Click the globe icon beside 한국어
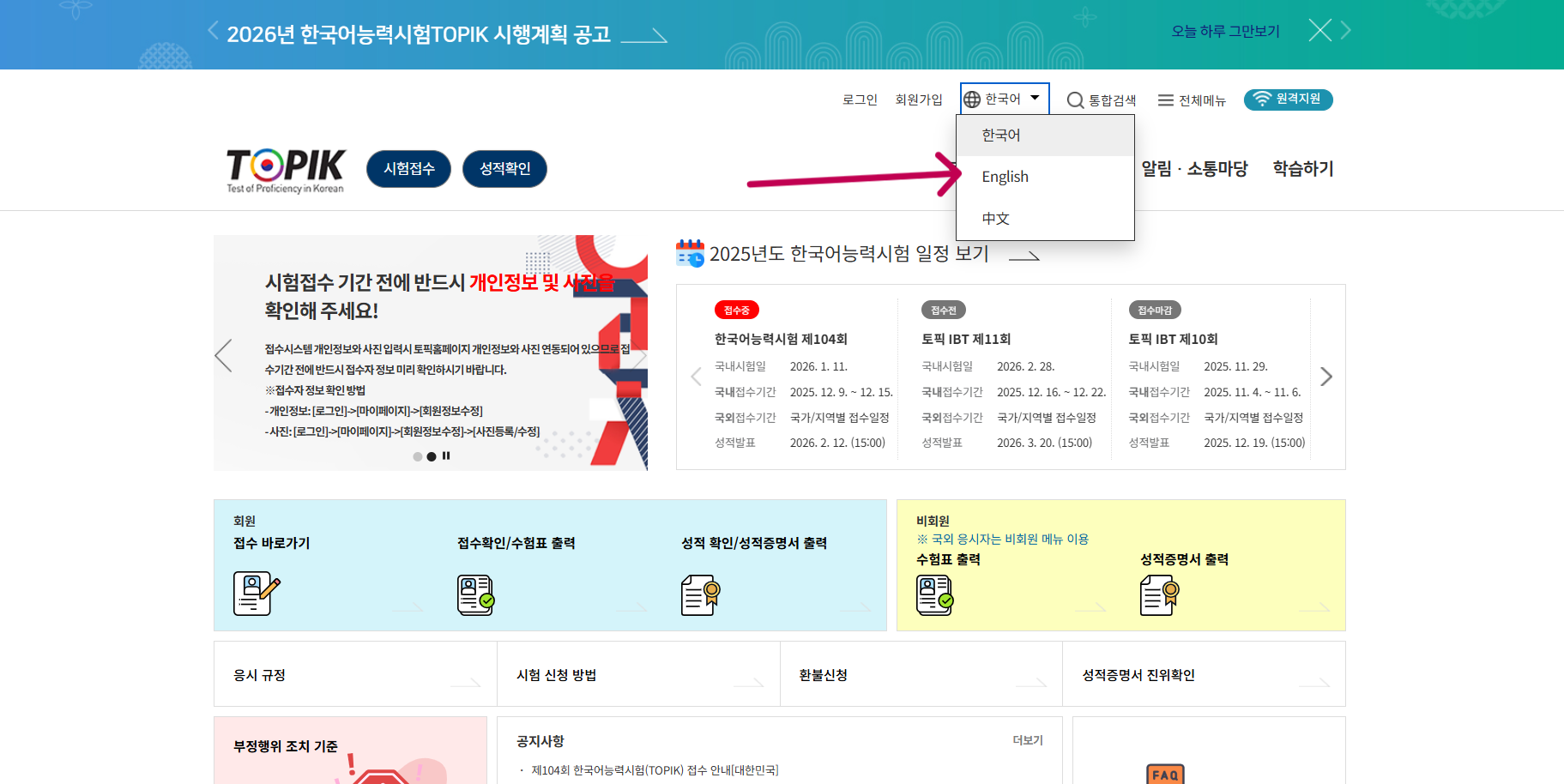 972,100
